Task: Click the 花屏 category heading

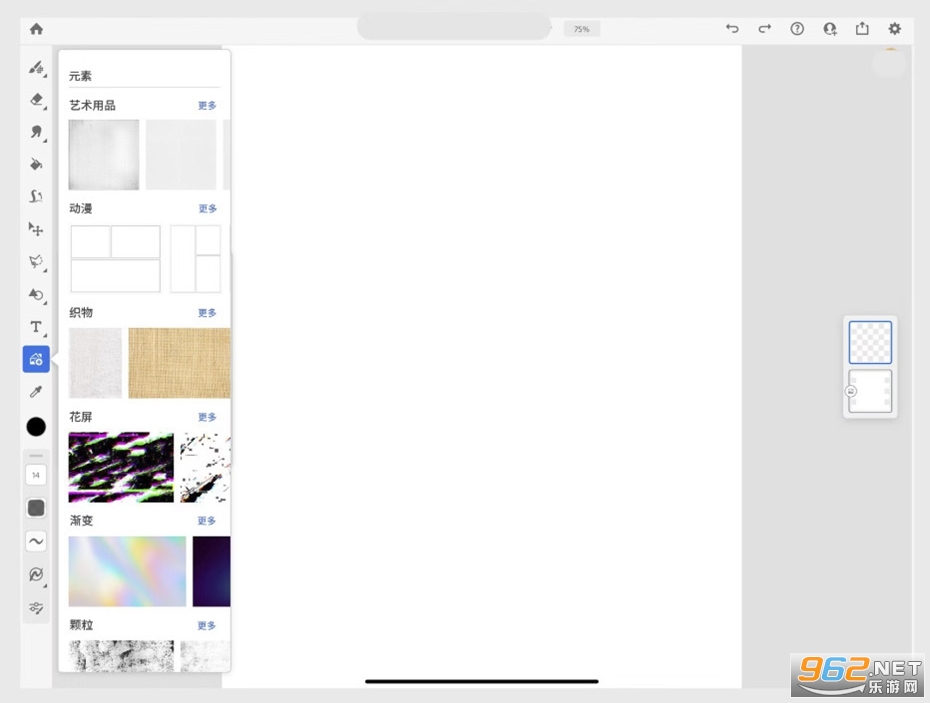Action: 81,417
